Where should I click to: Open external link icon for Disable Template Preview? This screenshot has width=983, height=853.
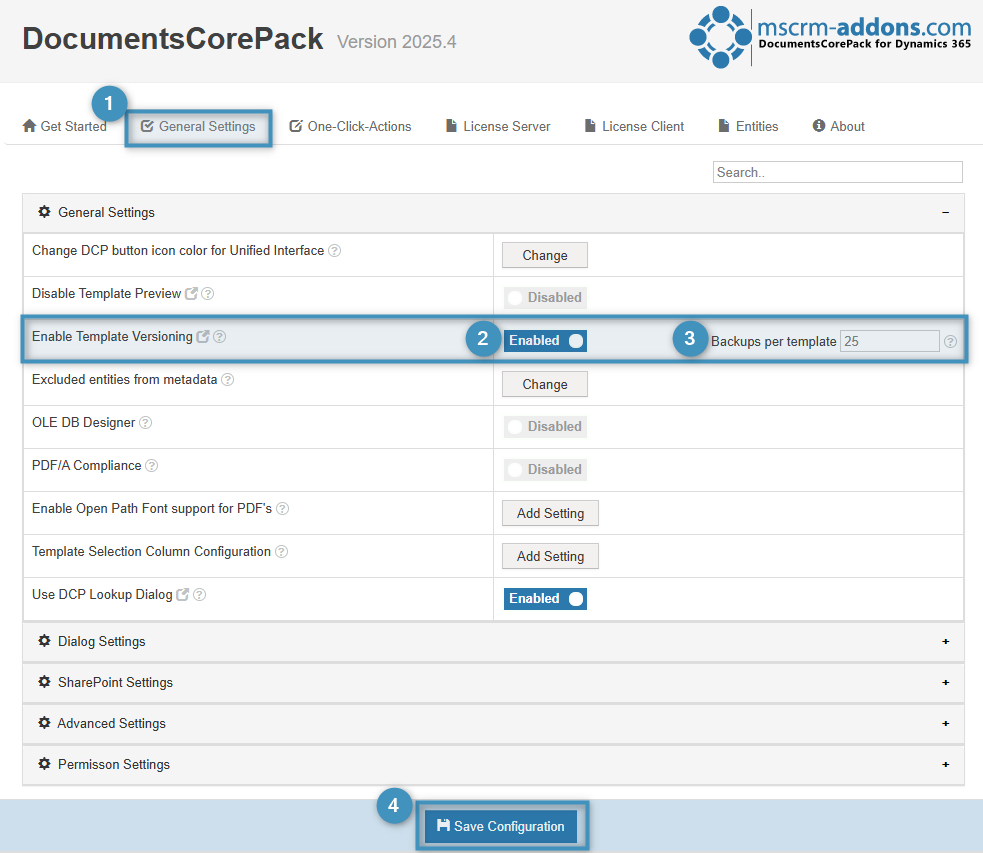tap(192, 294)
